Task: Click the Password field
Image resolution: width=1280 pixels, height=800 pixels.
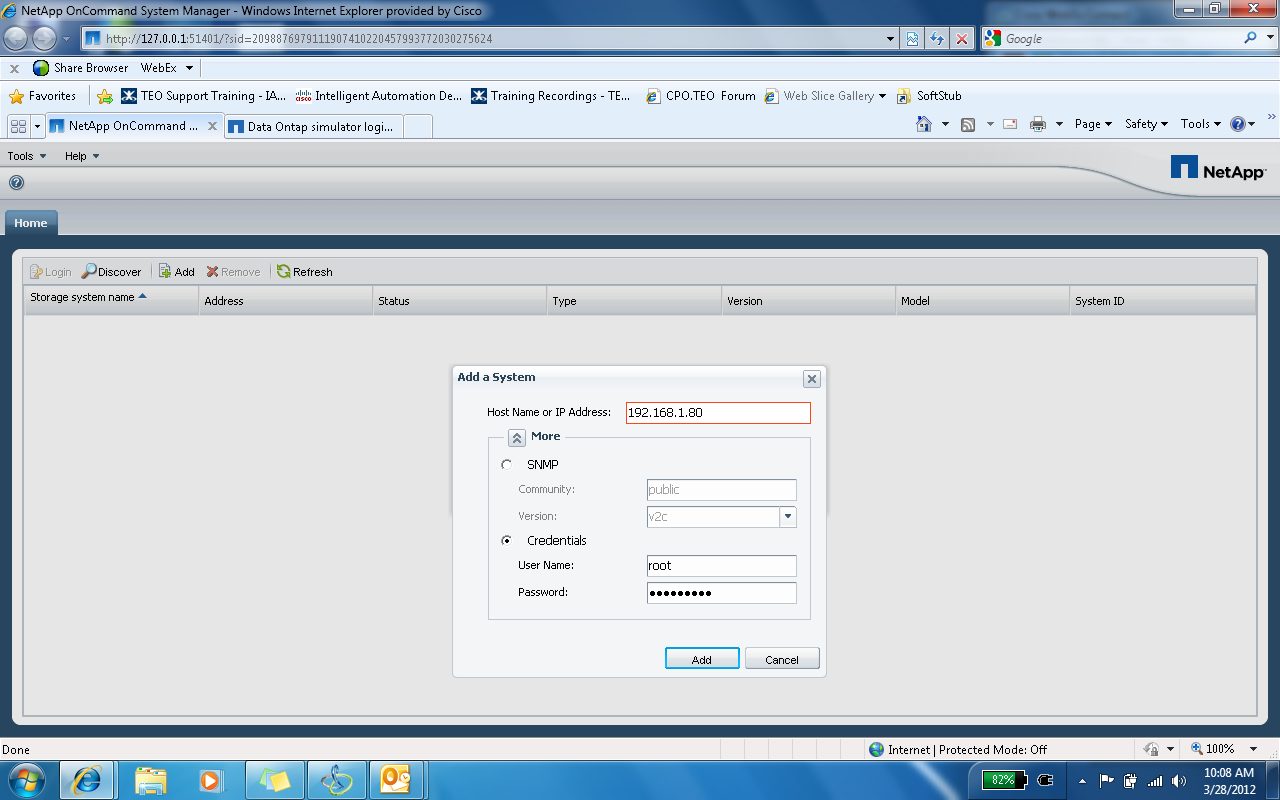Action: (722, 593)
